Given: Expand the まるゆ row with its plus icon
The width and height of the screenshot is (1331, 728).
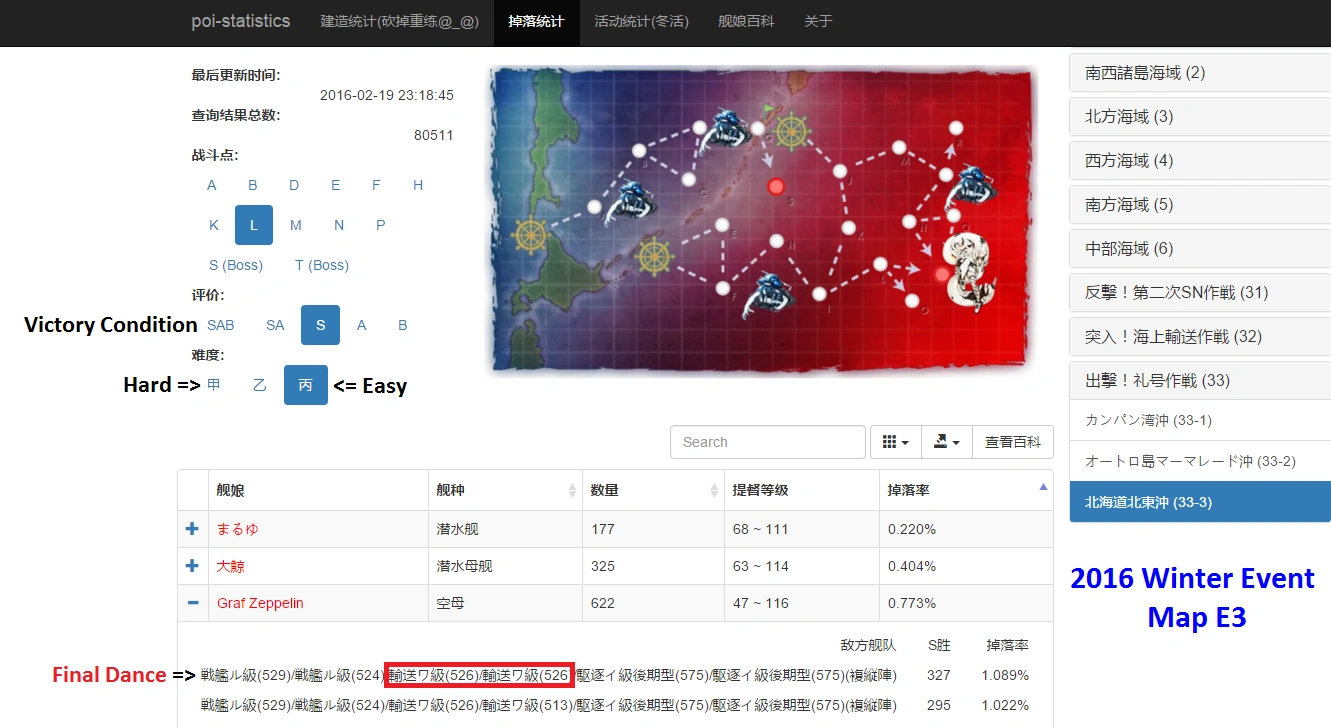Looking at the screenshot, I should click(x=192, y=529).
